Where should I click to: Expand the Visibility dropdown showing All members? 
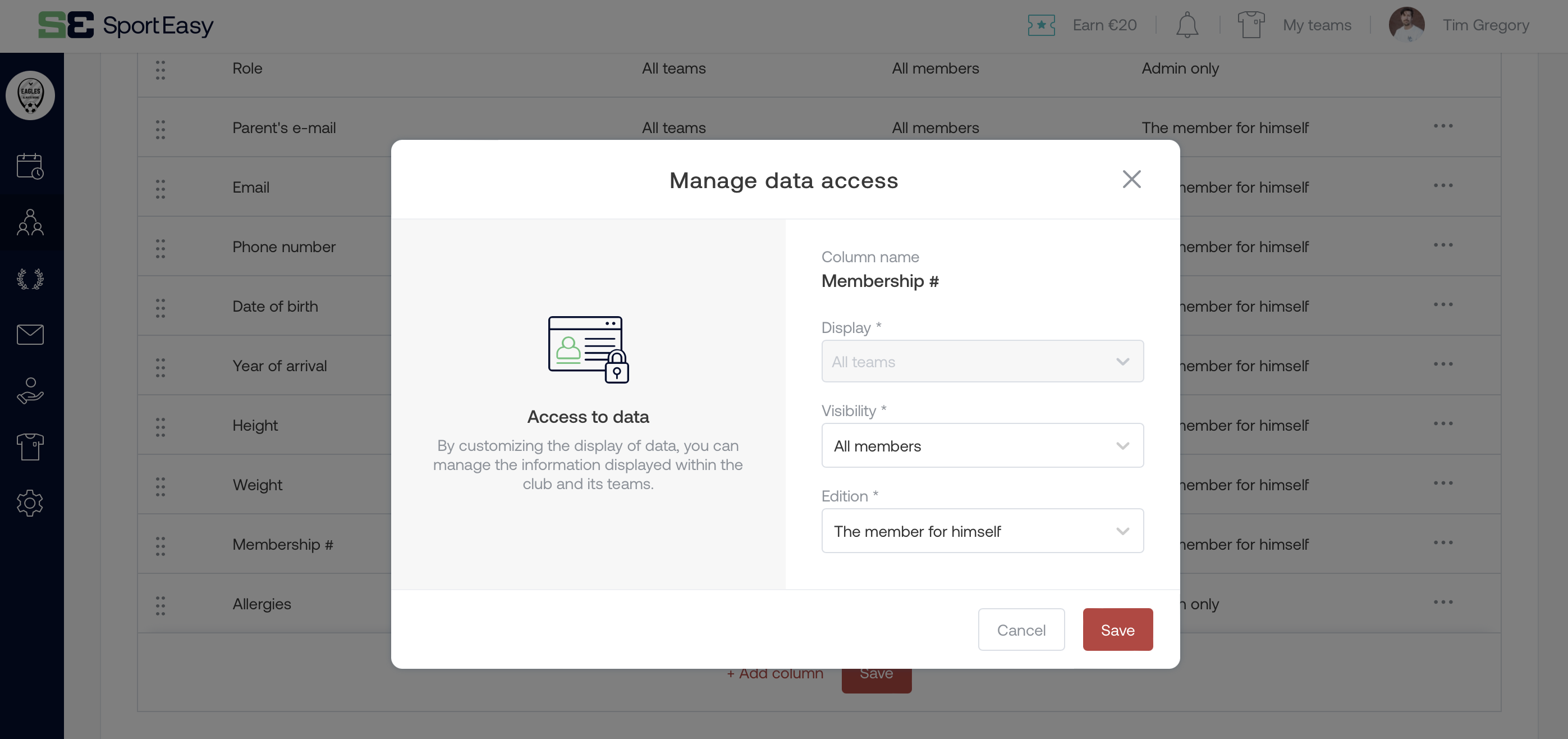pyautogui.click(x=983, y=445)
